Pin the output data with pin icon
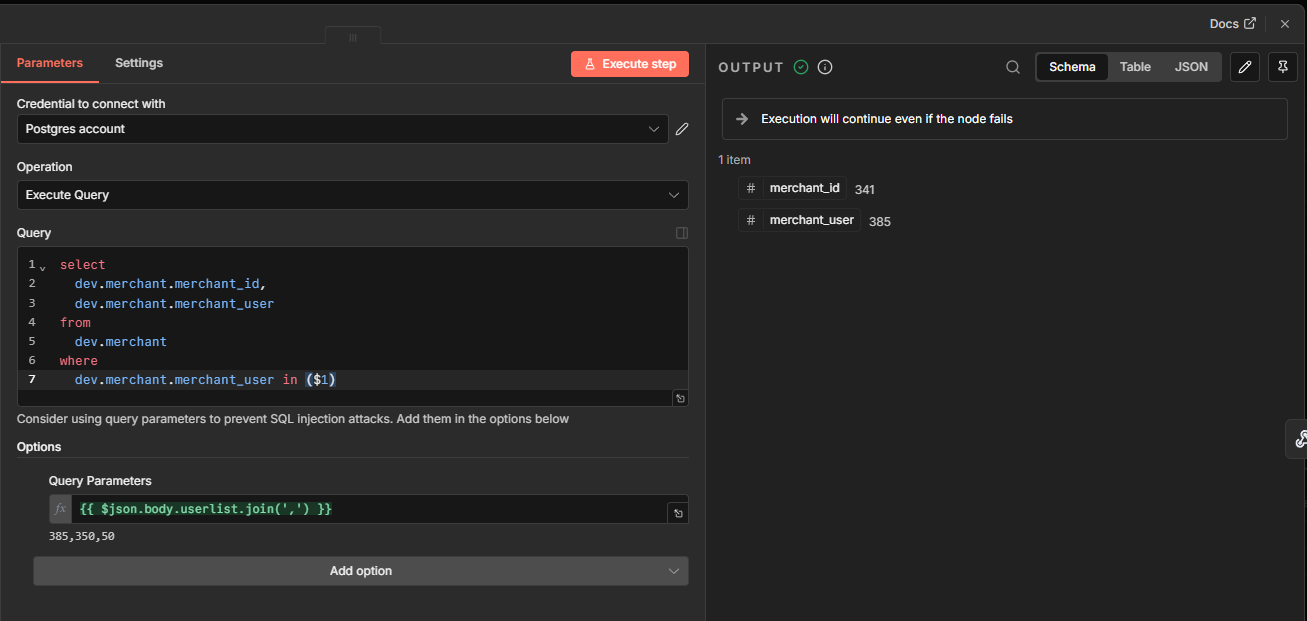Screen dimensions: 1307x621 1282,67
